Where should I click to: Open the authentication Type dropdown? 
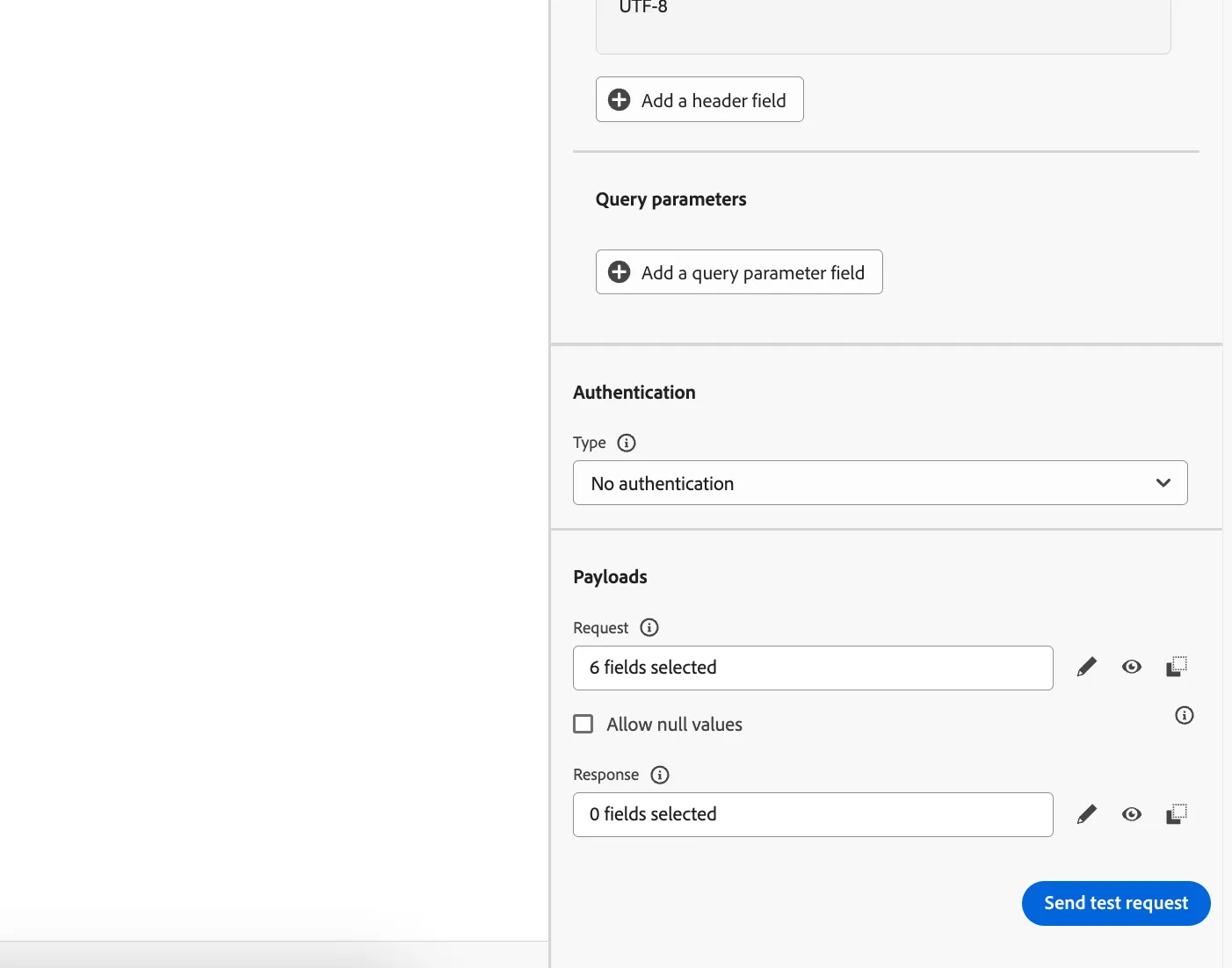click(x=881, y=483)
